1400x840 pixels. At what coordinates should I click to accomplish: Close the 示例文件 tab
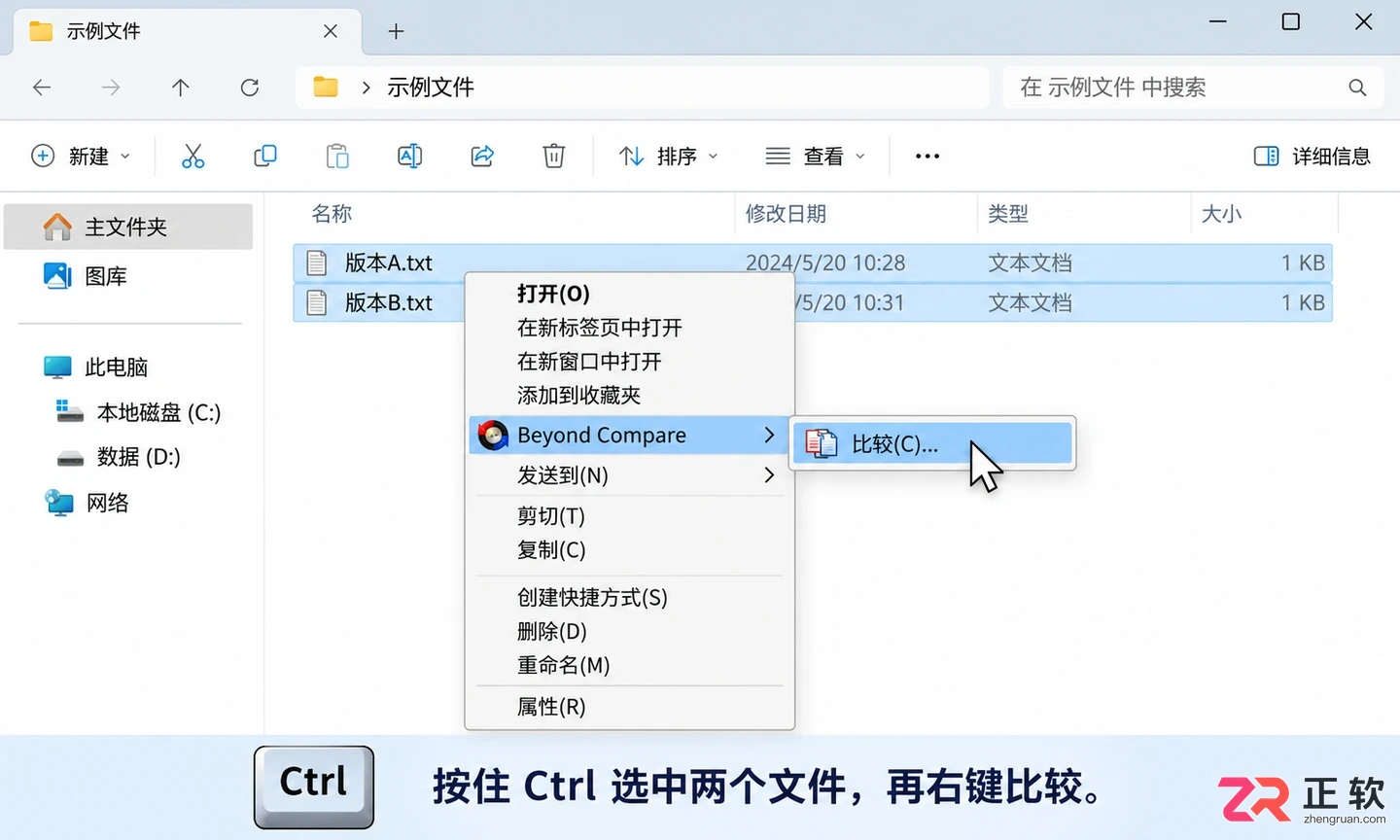(x=331, y=31)
